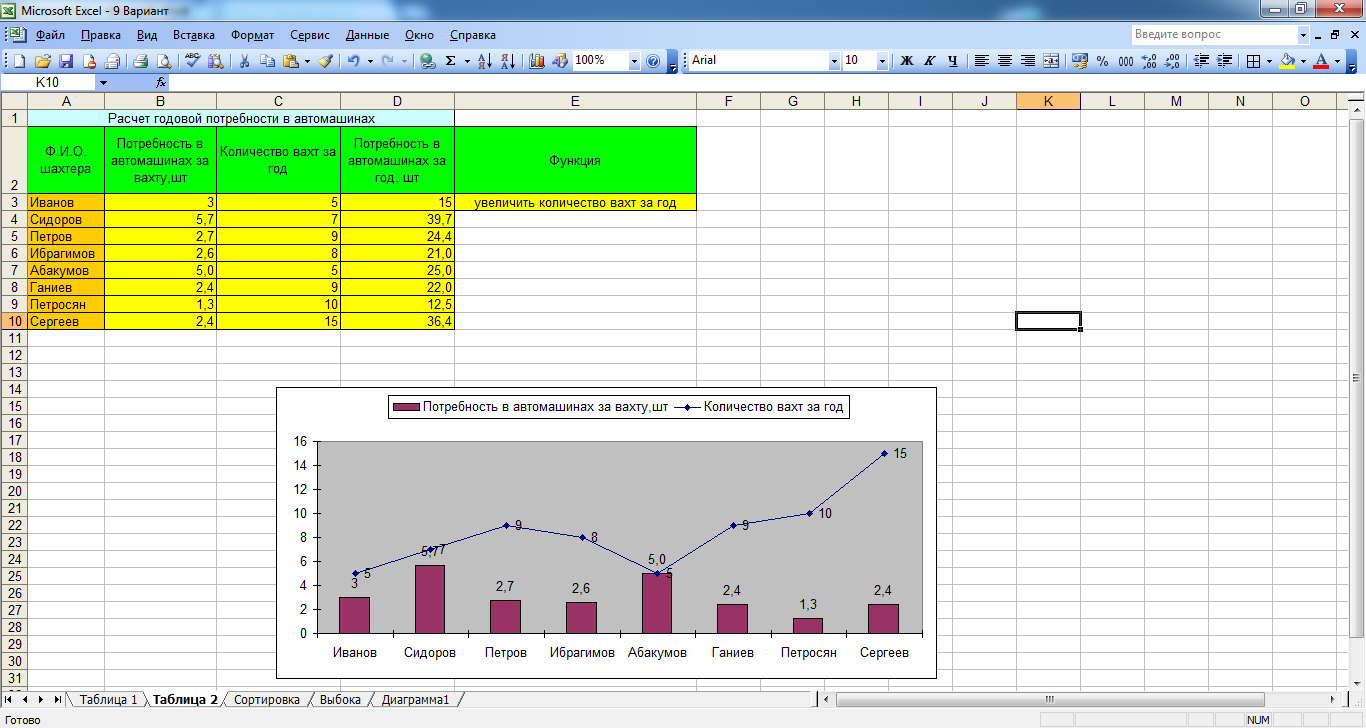Open the Правка menu
The width and height of the screenshot is (1366, 728).
101,35
